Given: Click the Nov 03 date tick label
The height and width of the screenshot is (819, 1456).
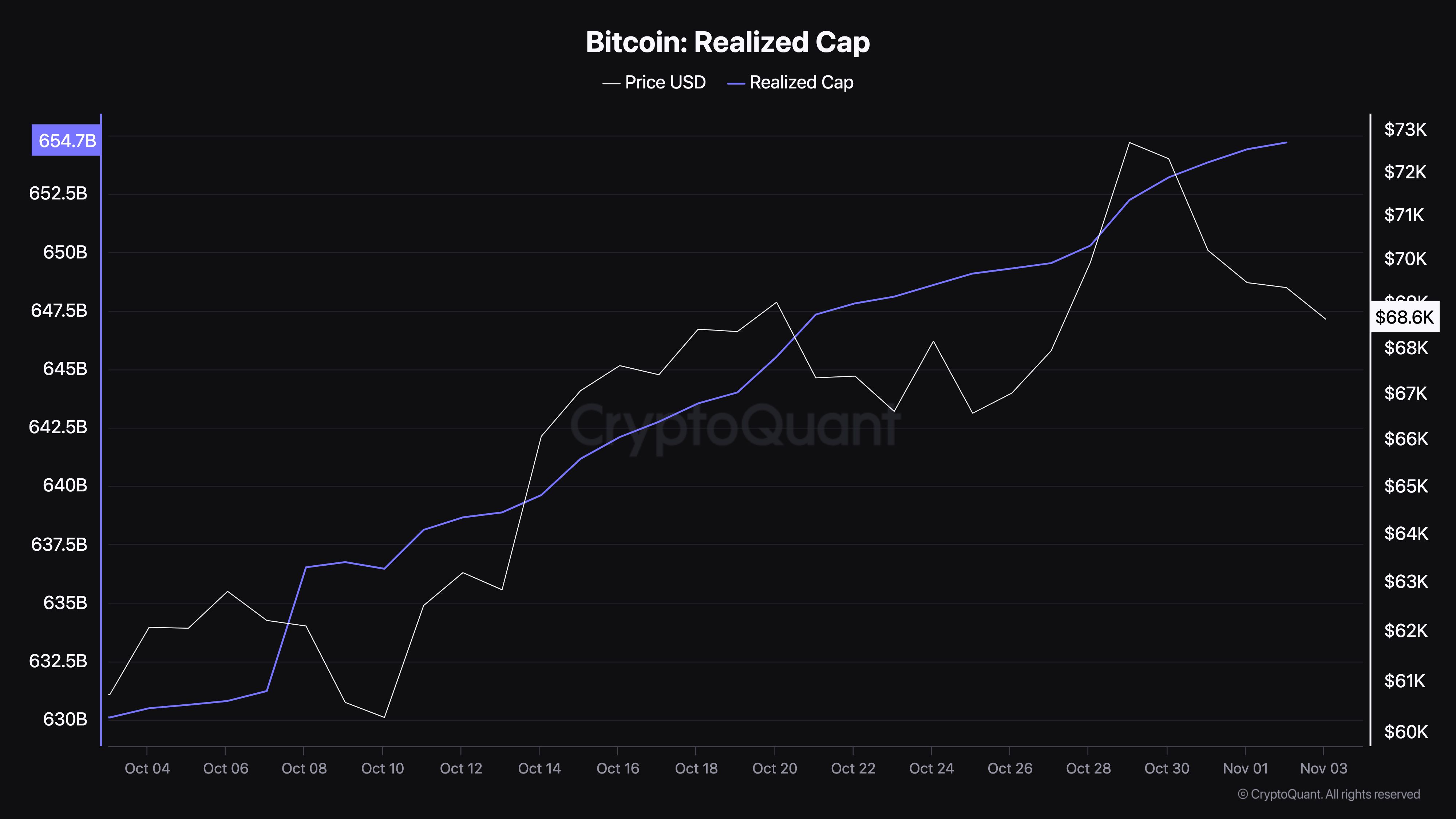Looking at the screenshot, I should [x=1323, y=769].
